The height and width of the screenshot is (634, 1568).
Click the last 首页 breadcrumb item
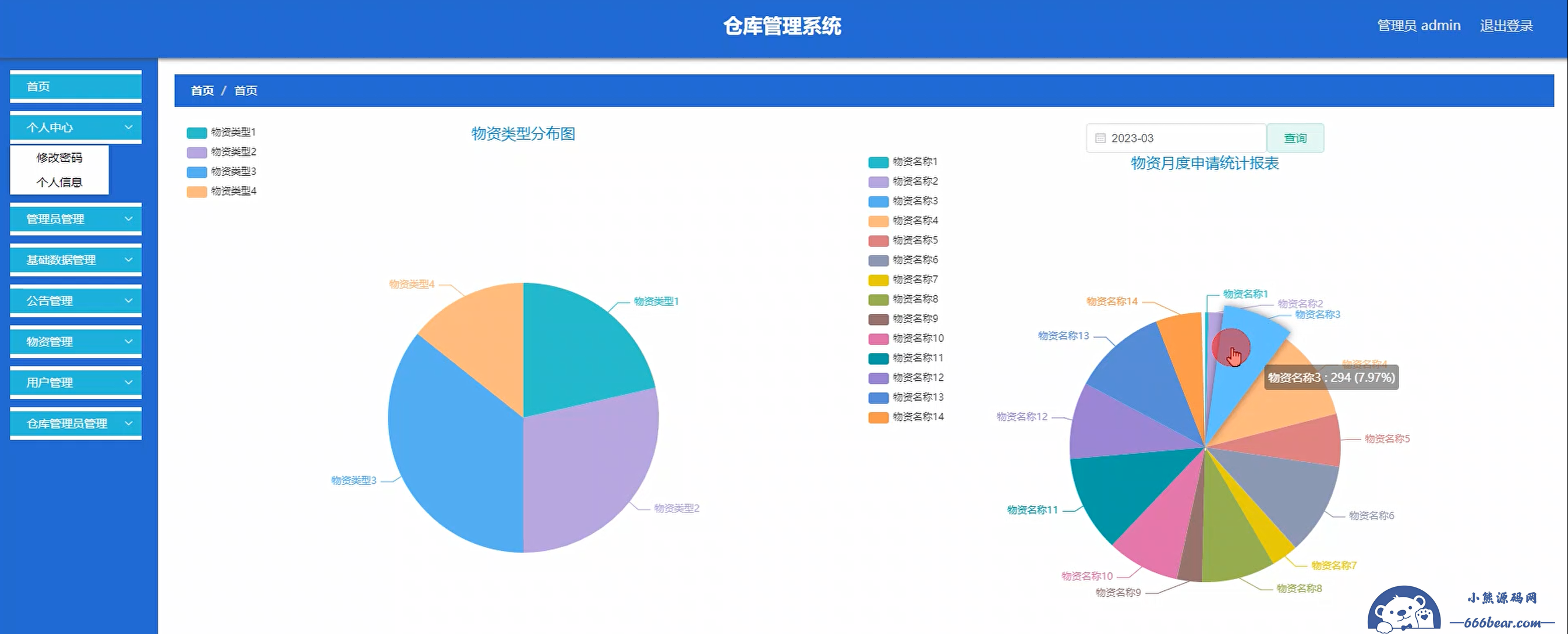[245, 91]
